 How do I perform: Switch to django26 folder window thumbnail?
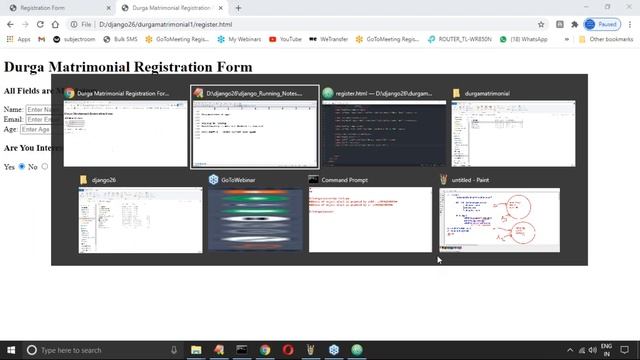(x=140, y=214)
